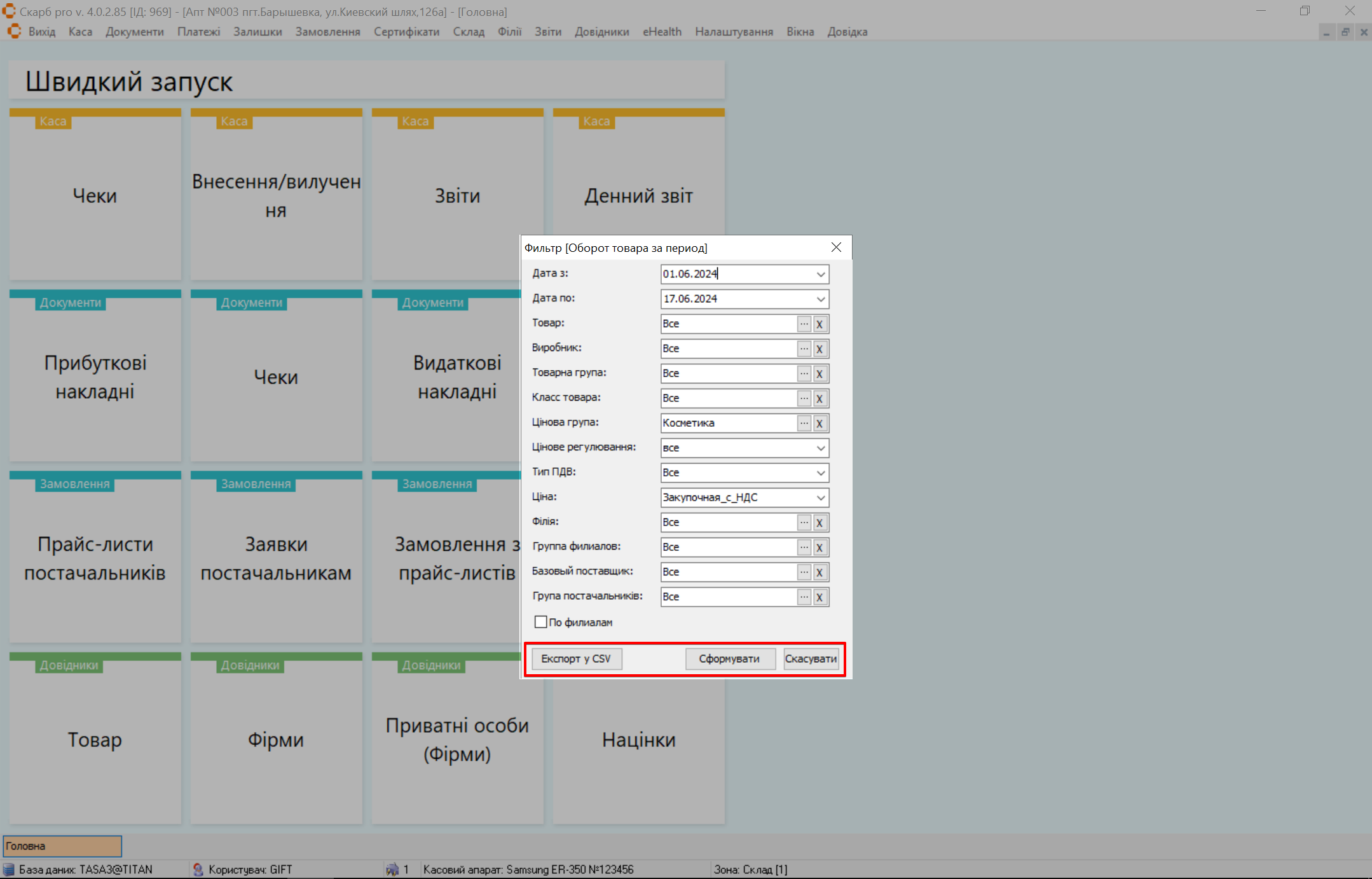
Task: Clear the Товарна група field with X
Action: pos(820,373)
